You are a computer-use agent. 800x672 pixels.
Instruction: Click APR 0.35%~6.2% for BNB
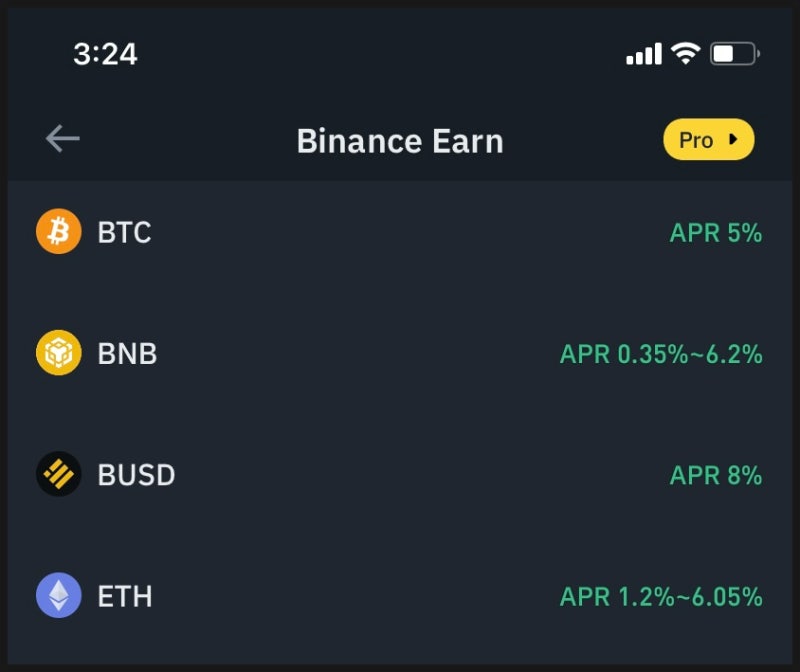click(661, 354)
